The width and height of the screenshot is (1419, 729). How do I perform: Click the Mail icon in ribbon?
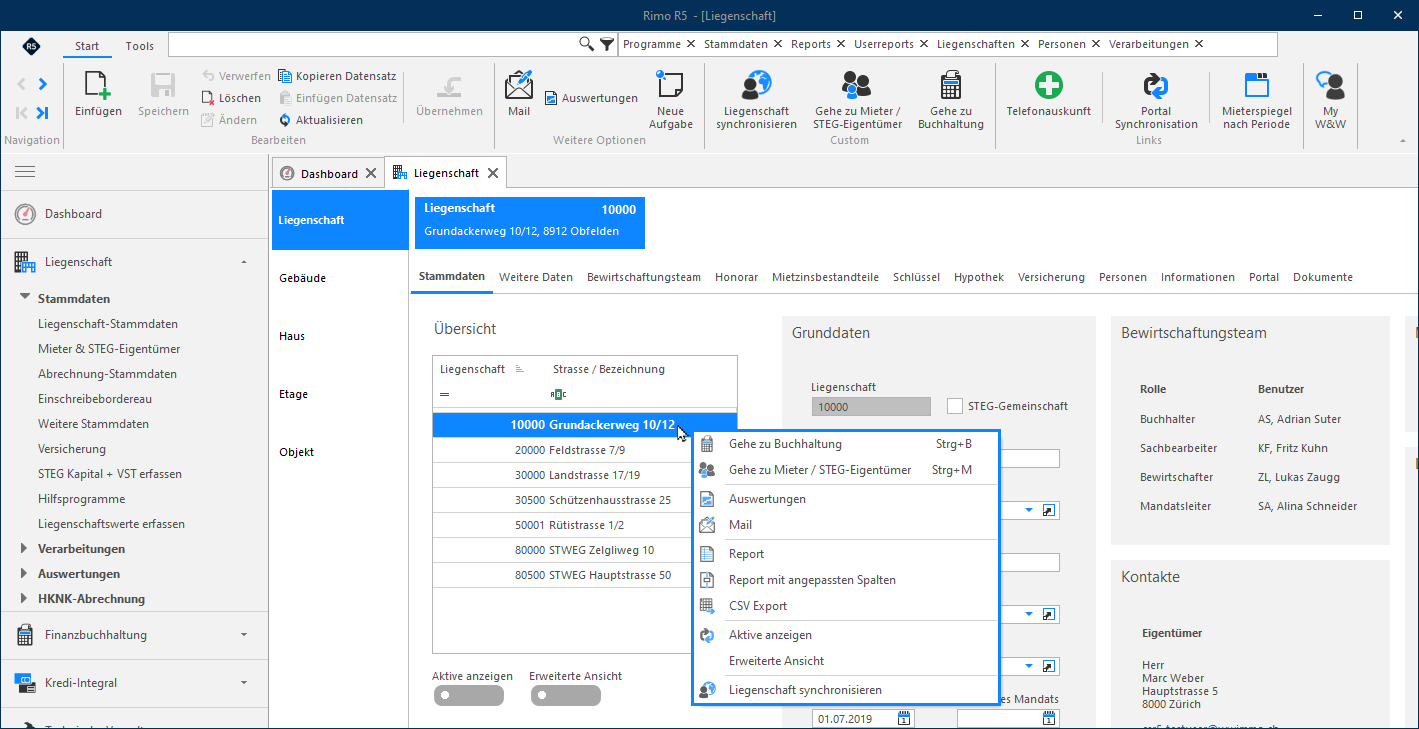519,85
